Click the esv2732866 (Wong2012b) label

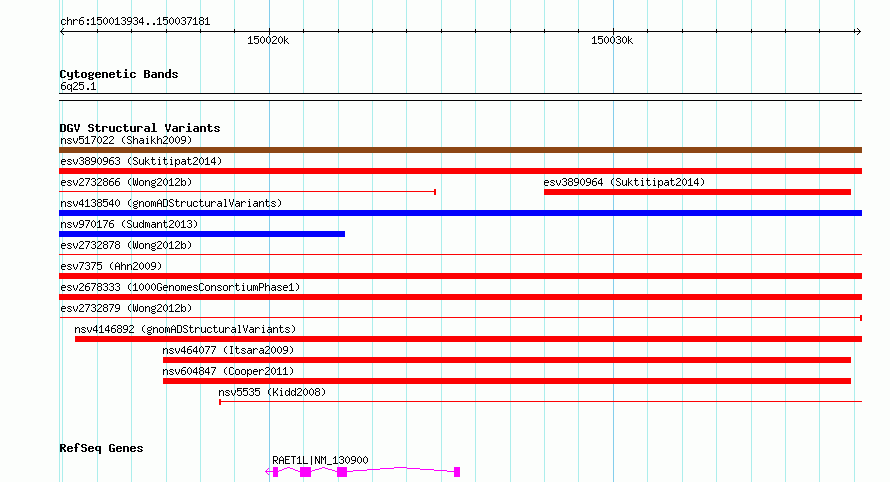(x=126, y=182)
